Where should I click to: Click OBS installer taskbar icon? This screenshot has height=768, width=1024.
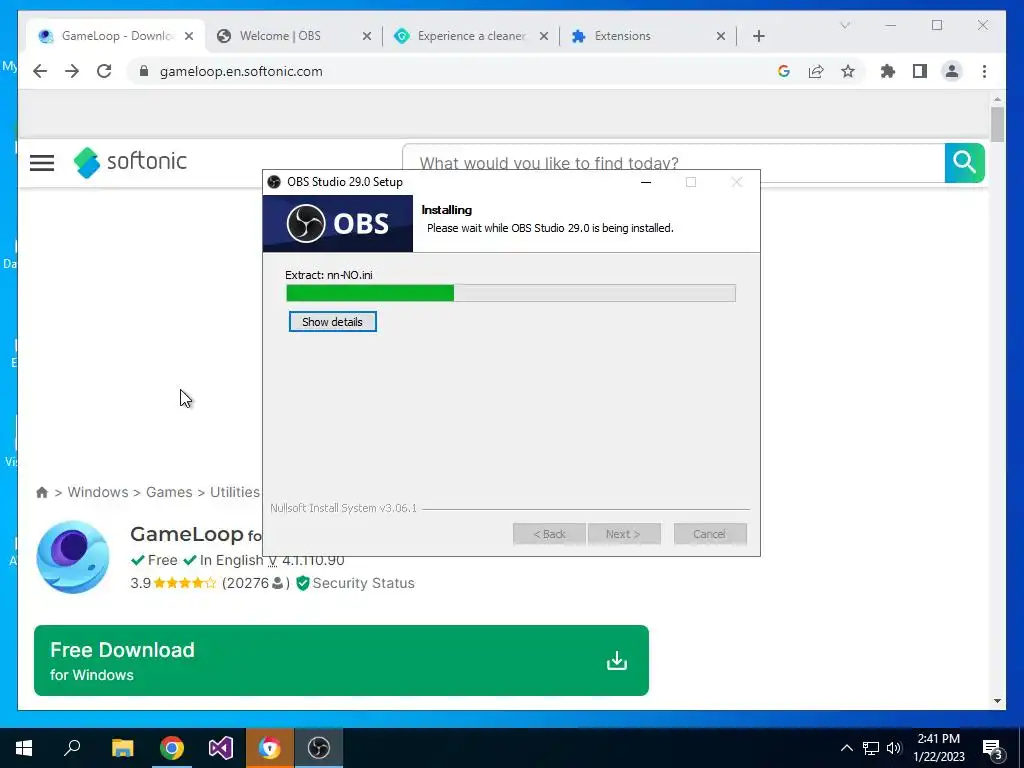(x=319, y=748)
